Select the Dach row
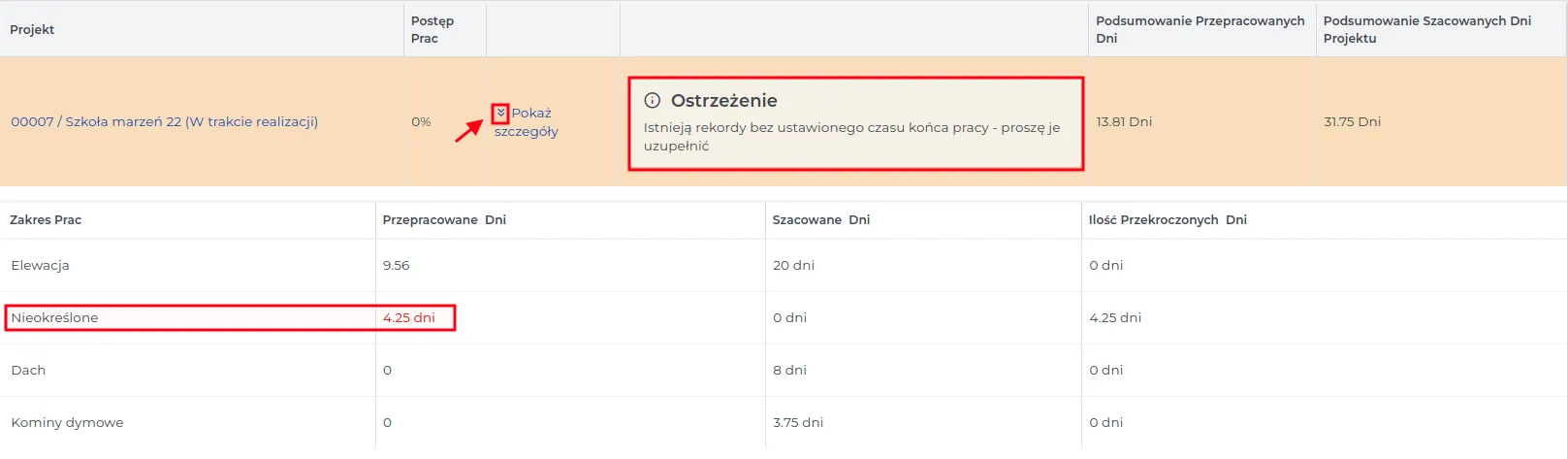Viewport: 1568px width, 459px height. pyautogui.click(x=784, y=370)
